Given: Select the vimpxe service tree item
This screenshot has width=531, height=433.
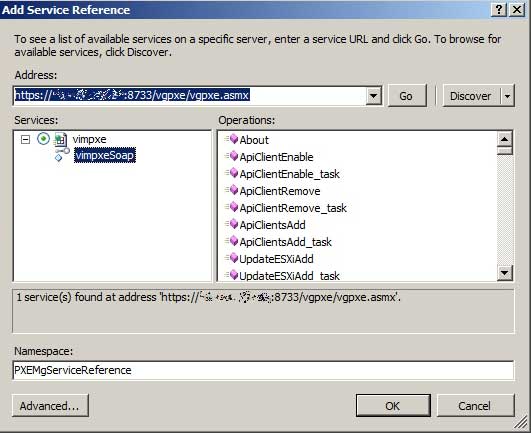Looking at the screenshot, I should 89,139.
